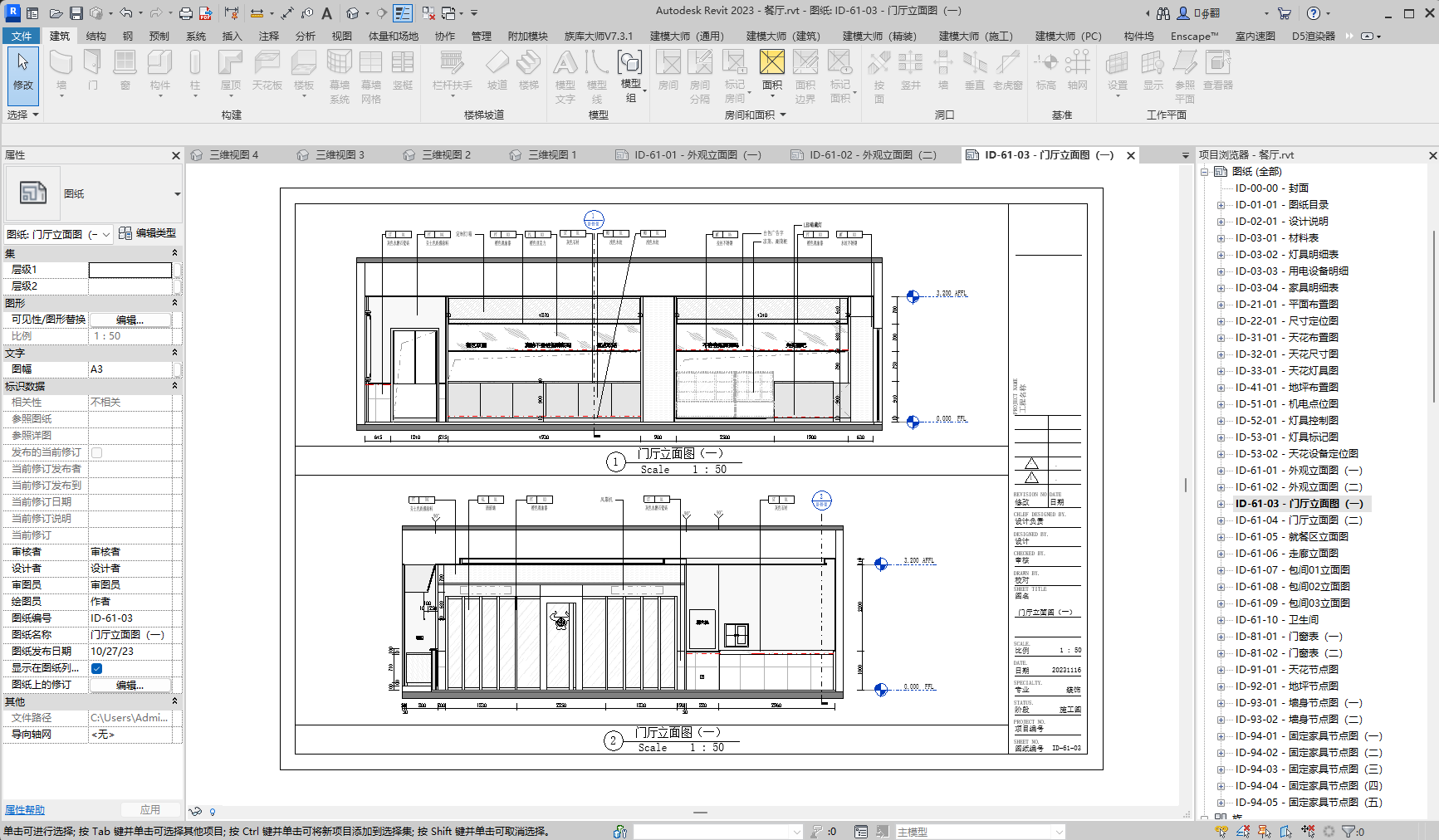This screenshot has width=1439, height=840.
Task: Toggle 显示在图纸列表 checkbox
Action: tap(97, 668)
